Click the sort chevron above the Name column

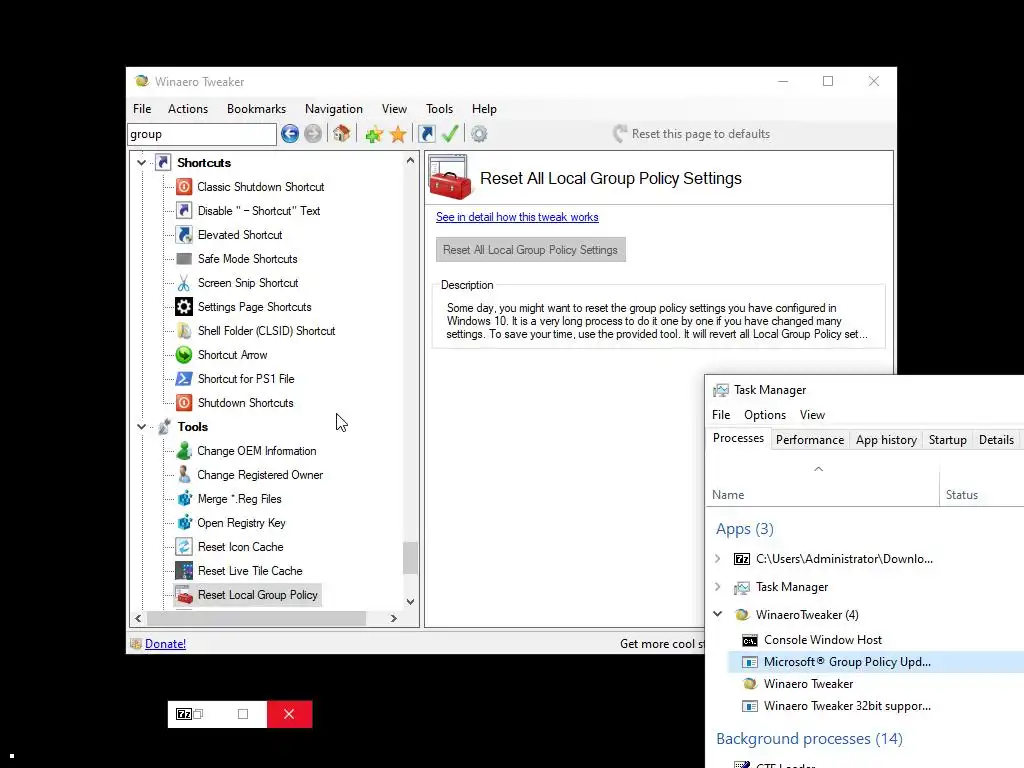pyautogui.click(x=818, y=469)
